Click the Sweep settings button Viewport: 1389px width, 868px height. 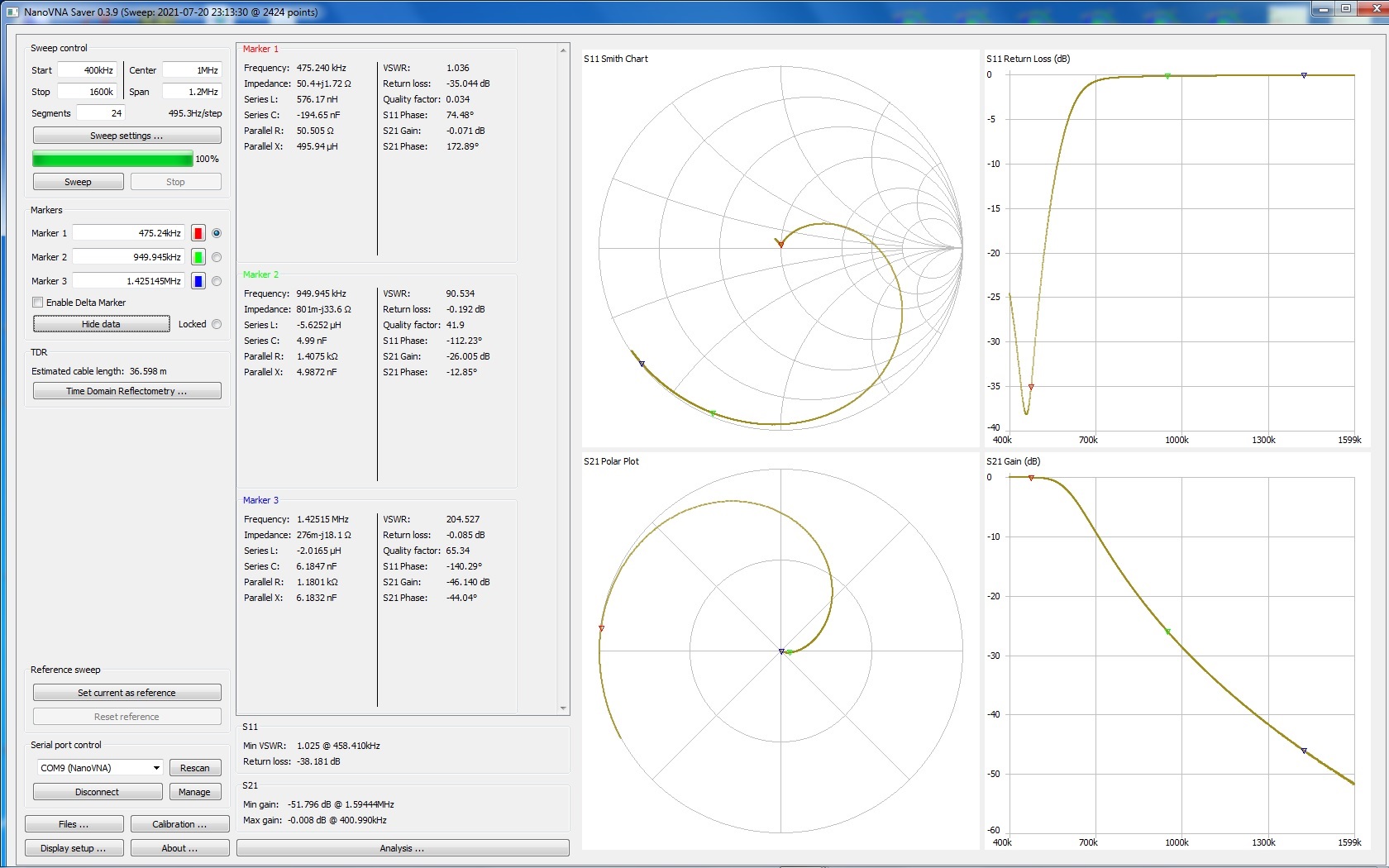coord(126,136)
